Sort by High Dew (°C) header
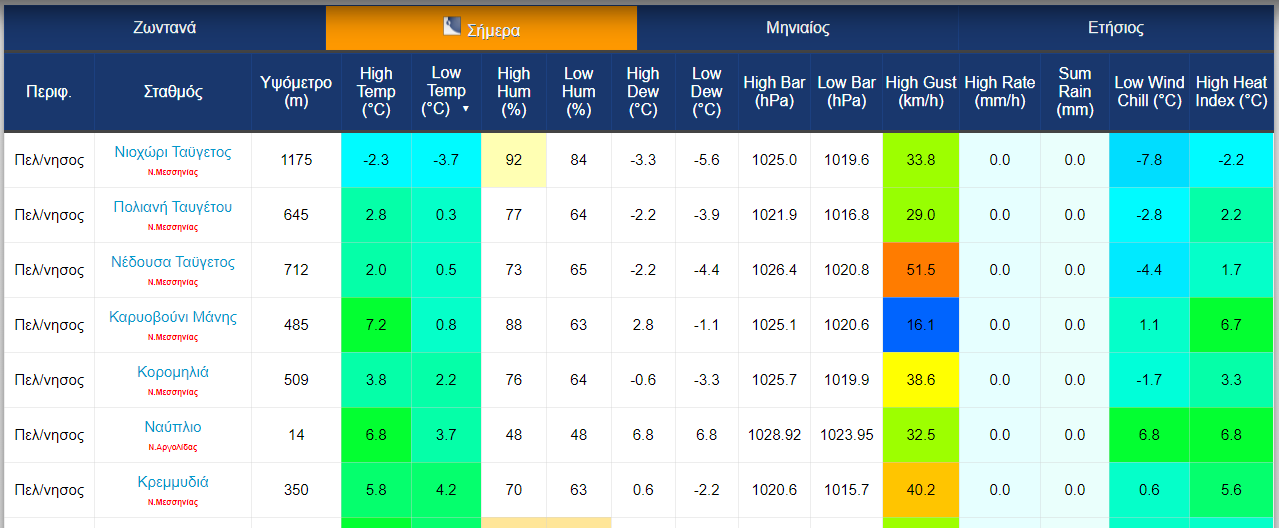Image resolution: width=1279 pixels, height=528 pixels. 643,92
